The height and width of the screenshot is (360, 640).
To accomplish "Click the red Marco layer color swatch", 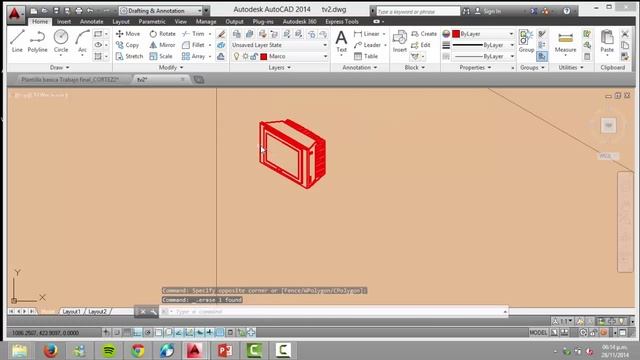I will click(x=264, y=56).
